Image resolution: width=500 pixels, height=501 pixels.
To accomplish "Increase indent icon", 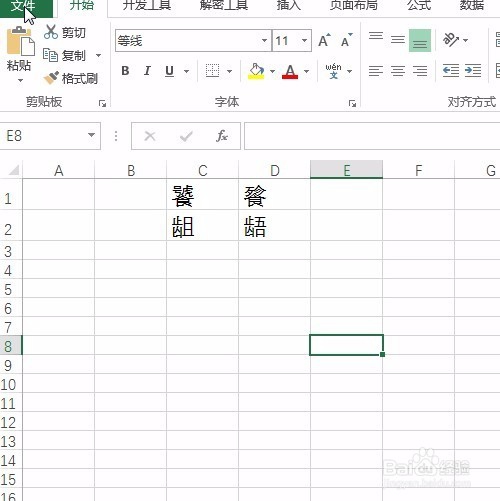I will [473, 71].
